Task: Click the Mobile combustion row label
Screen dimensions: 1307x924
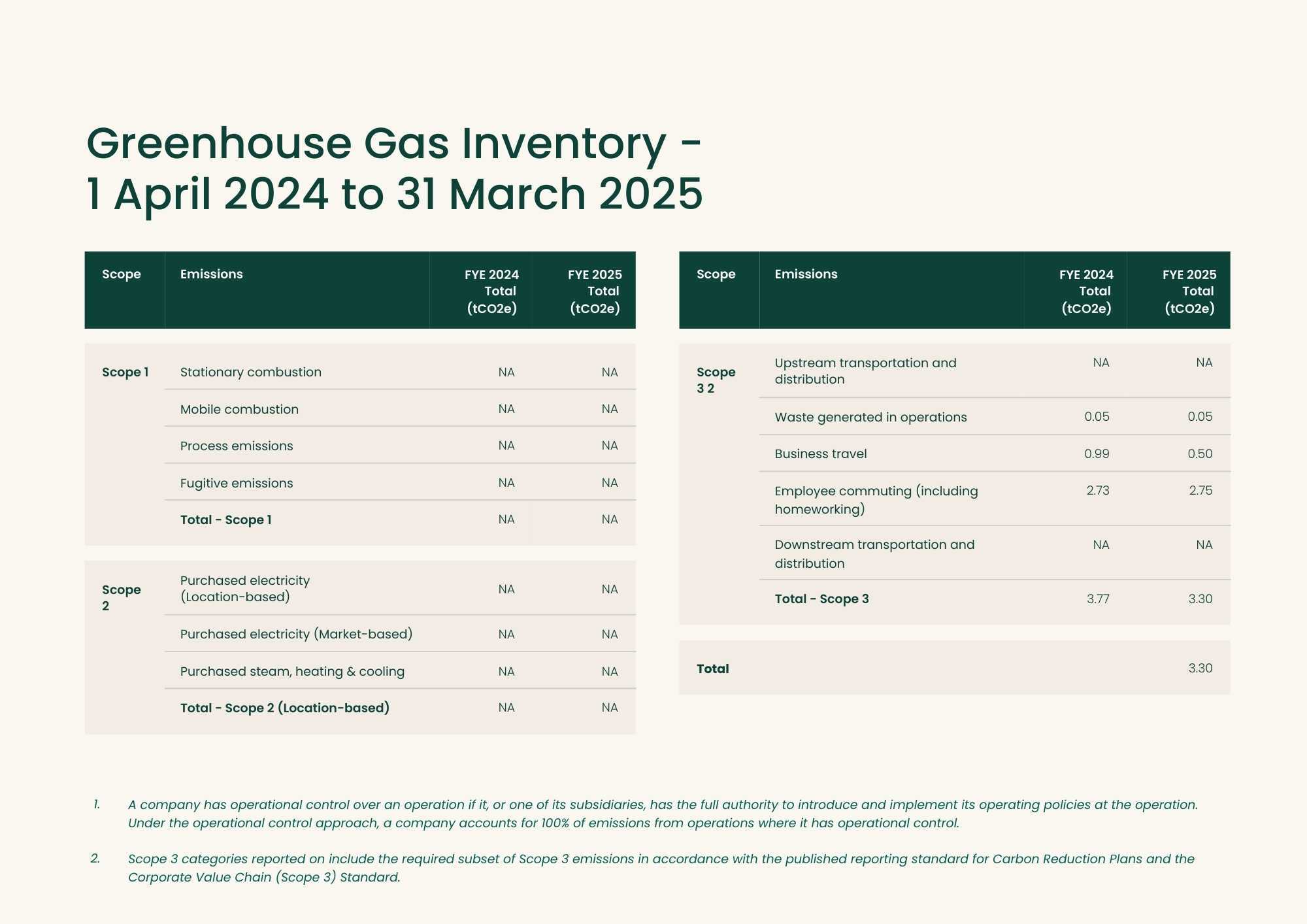Action: click(239, 409)
